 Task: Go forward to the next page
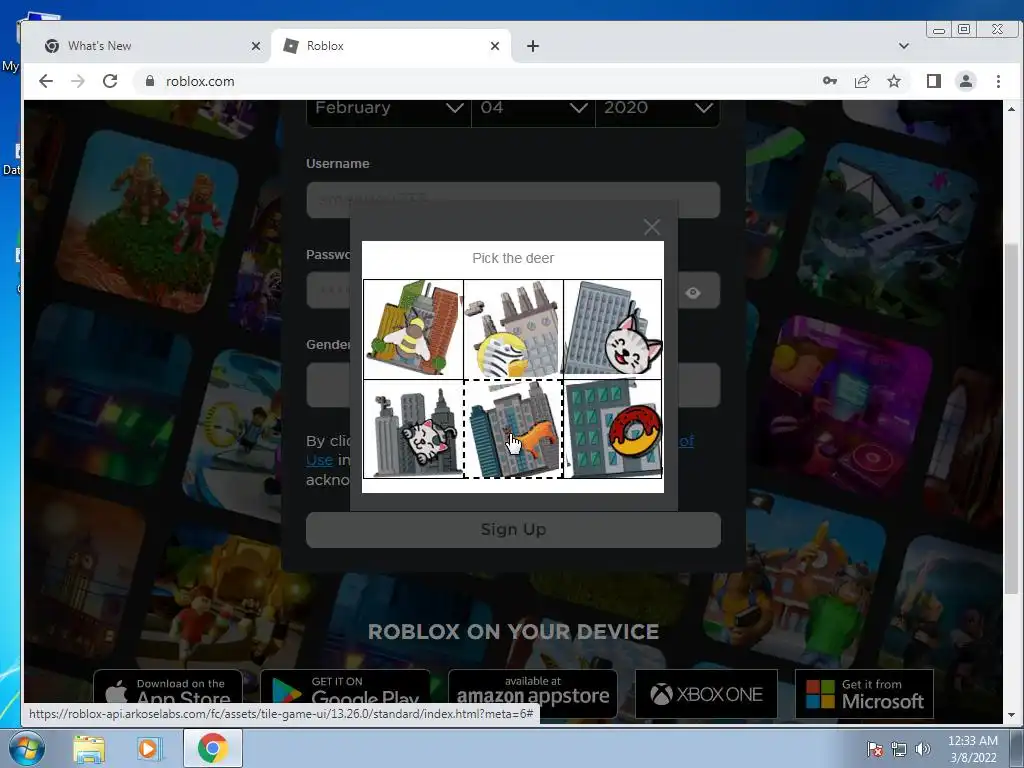click(x=78, y=81)
